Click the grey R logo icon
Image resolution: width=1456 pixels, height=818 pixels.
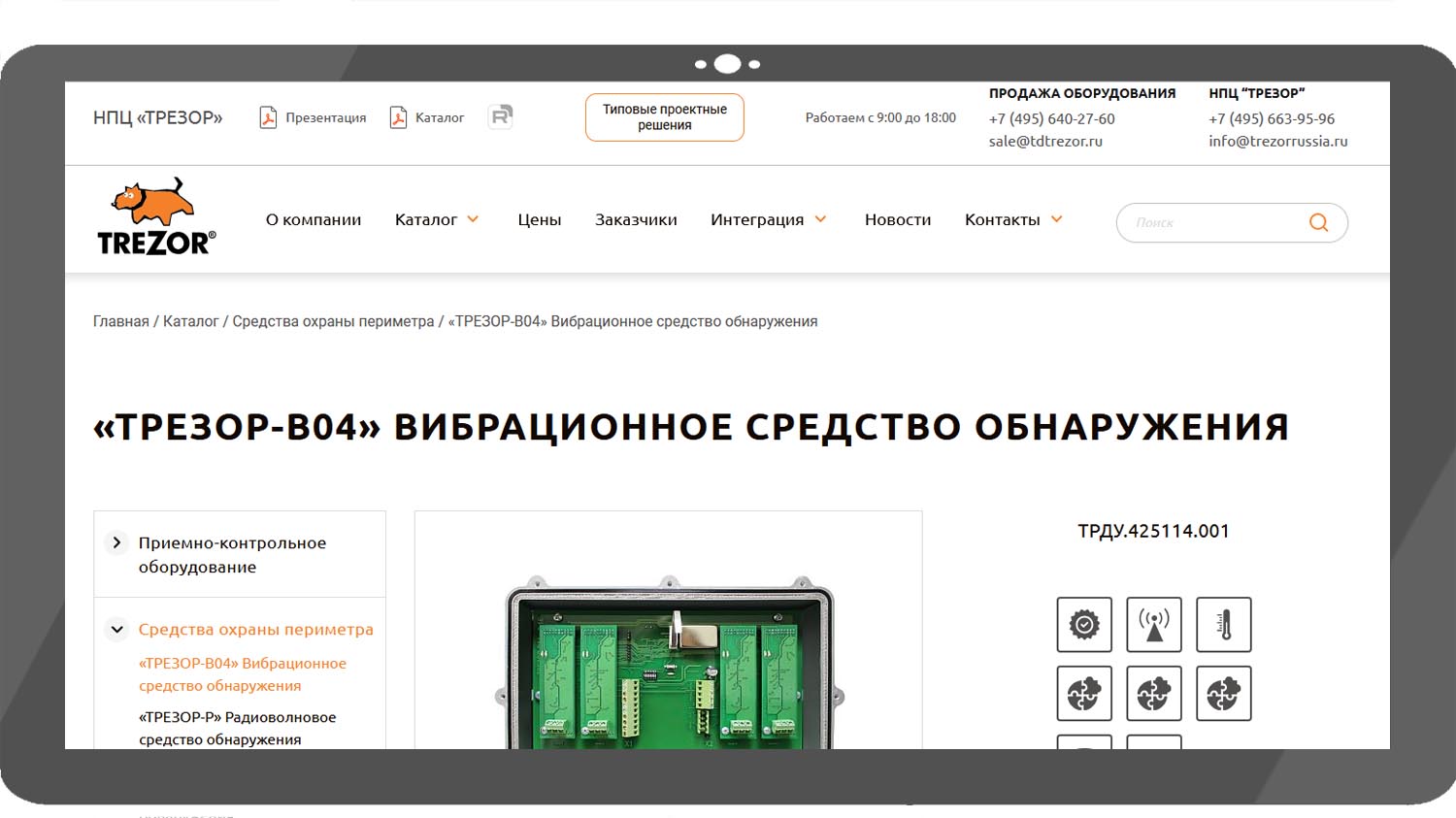[500, 116]
